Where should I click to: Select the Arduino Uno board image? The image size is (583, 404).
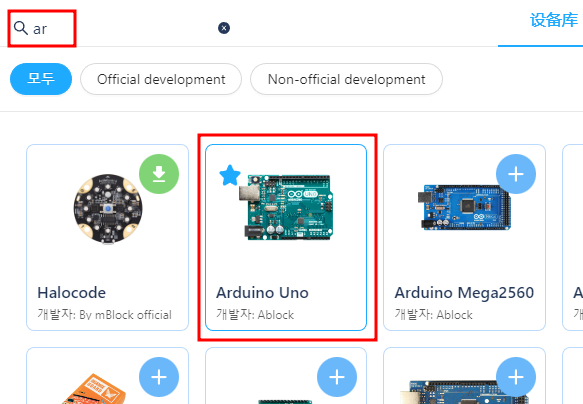[287, 207]
